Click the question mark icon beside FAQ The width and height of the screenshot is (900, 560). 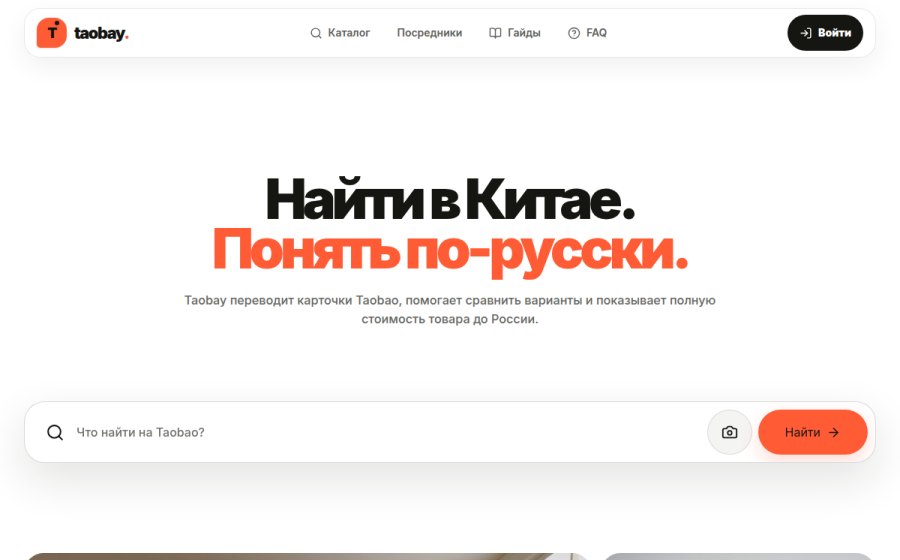574,33
